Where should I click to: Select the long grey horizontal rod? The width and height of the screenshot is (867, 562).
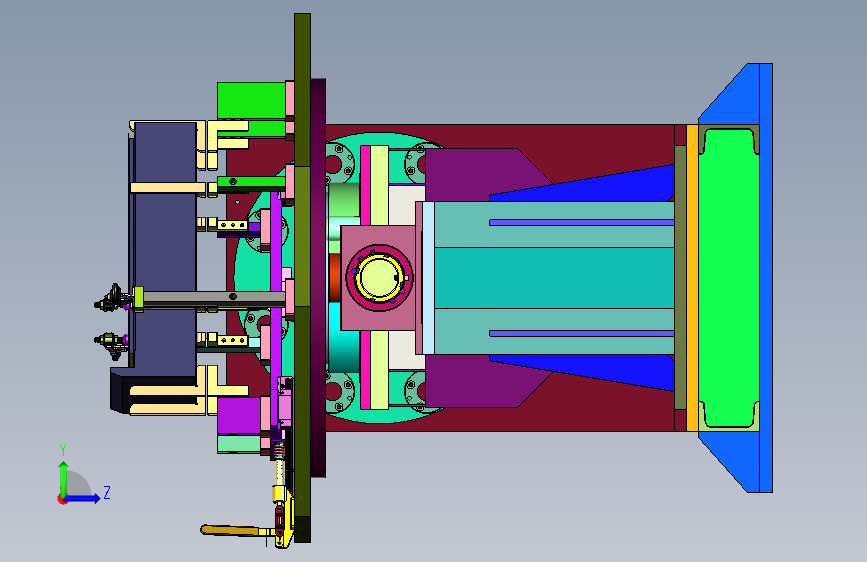[215, 298]
